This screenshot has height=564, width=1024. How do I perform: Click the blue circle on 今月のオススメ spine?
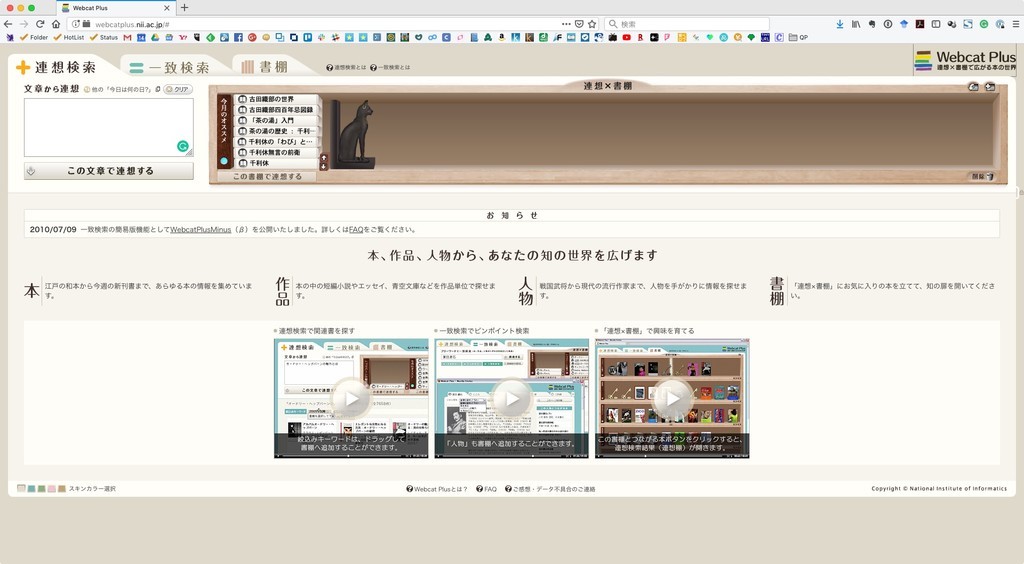(224, 161)
